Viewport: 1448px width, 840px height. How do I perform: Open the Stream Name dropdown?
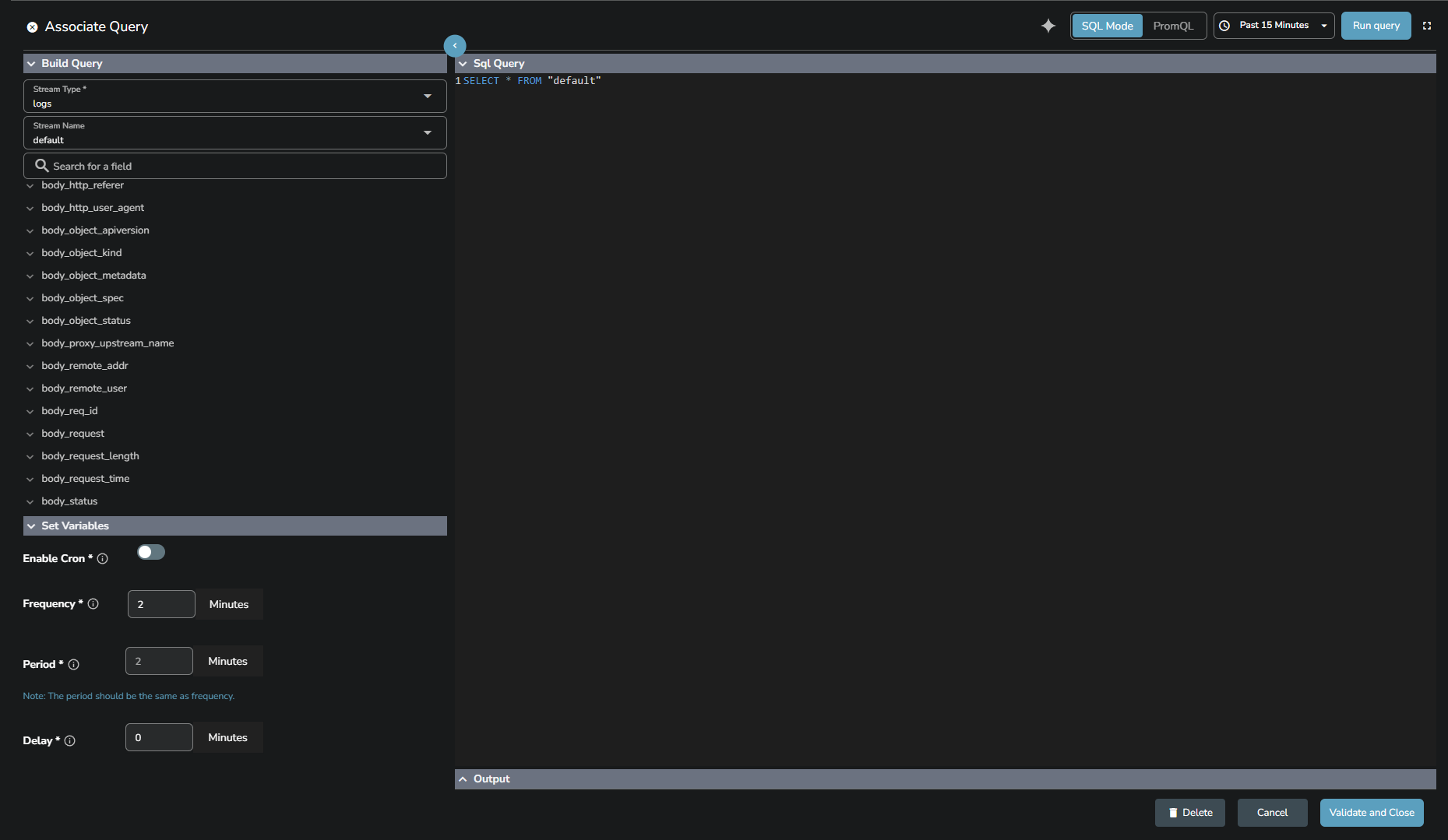coord(428,132)
